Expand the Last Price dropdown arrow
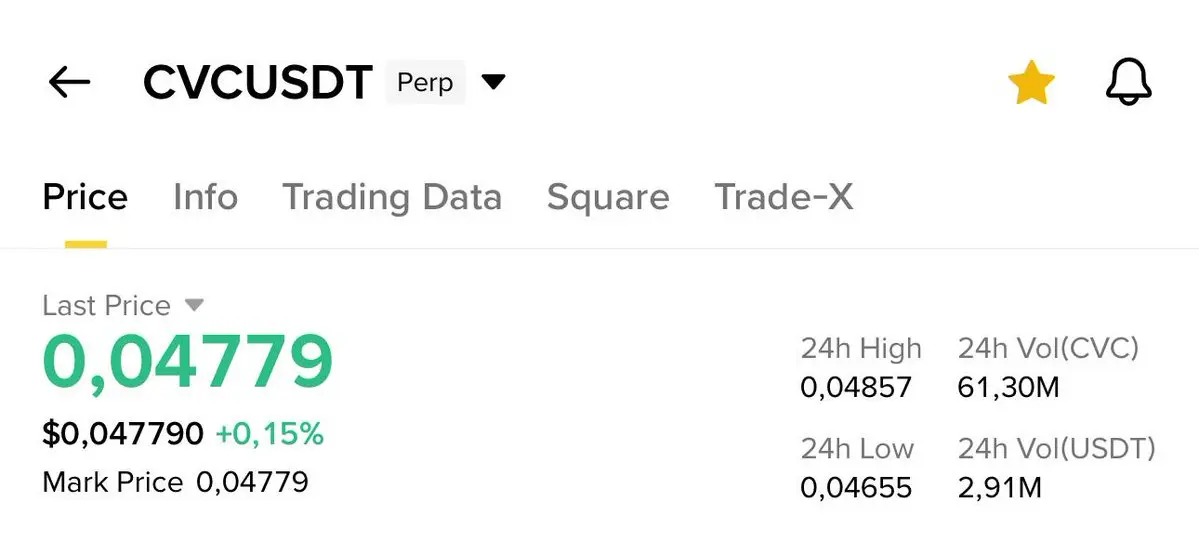The height and width of the screenshot is (542, 1199). 195,304
